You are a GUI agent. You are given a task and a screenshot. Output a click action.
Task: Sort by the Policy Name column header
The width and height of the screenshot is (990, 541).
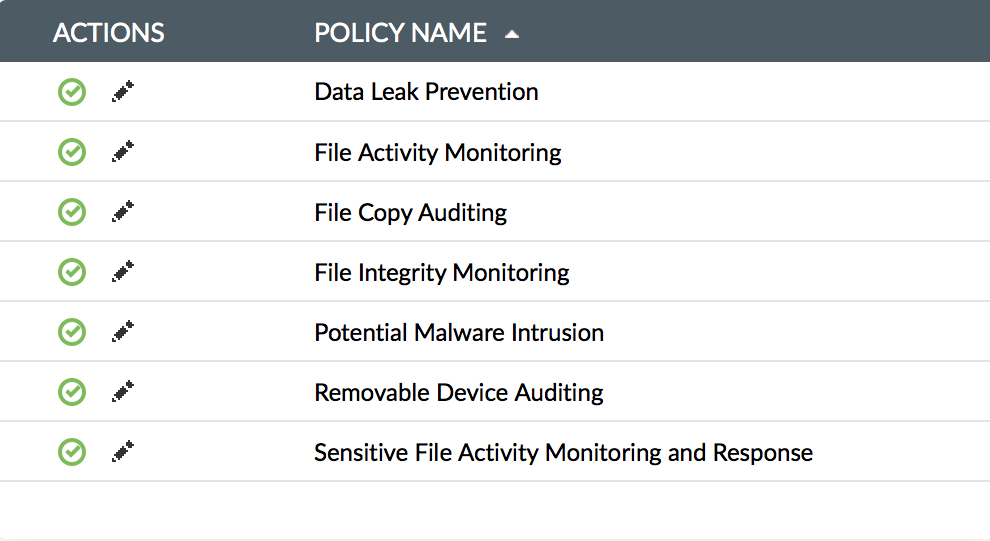click(x=400, y=33)
